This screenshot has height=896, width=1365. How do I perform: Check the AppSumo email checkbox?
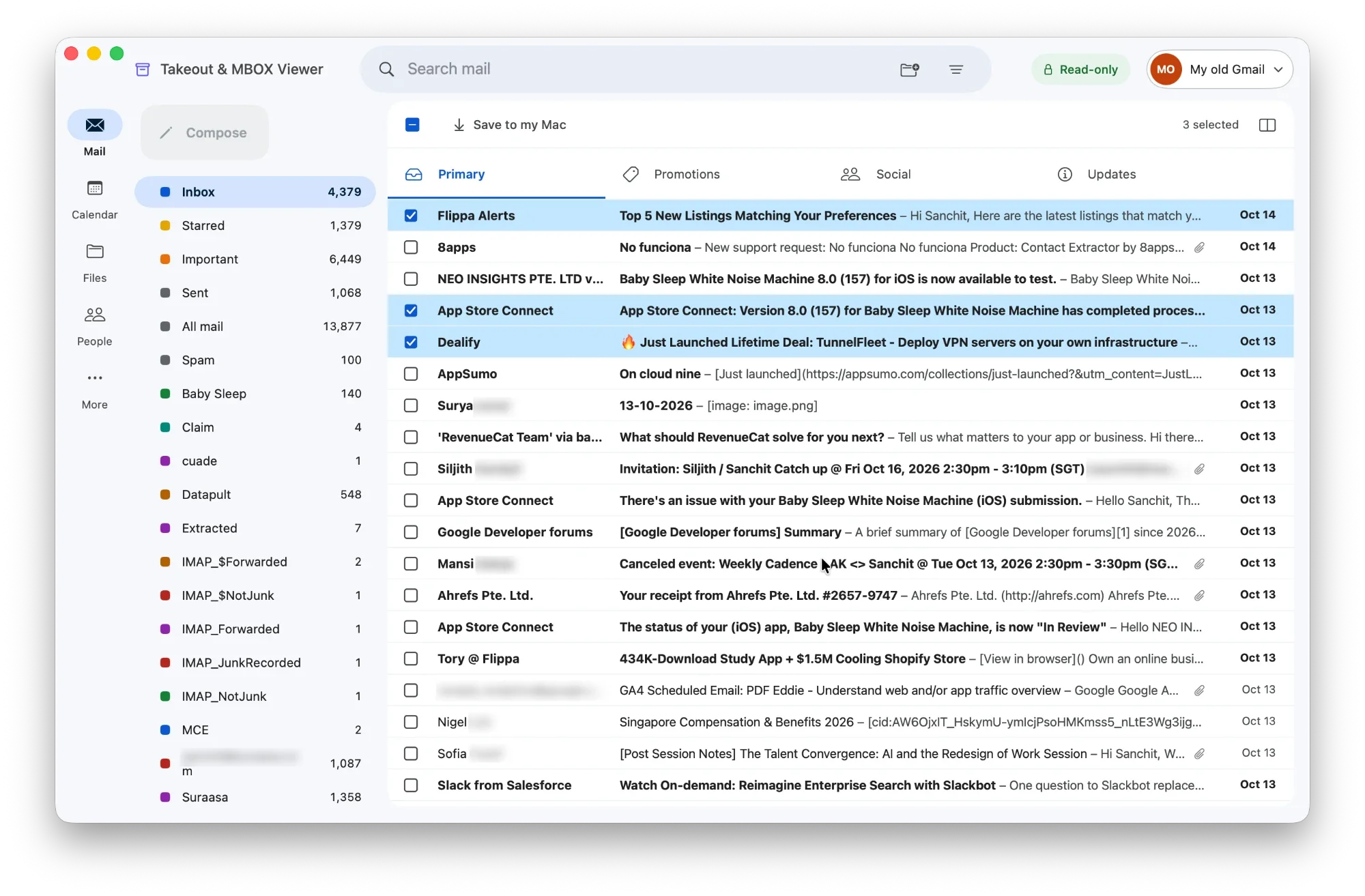tap(411, 374)
